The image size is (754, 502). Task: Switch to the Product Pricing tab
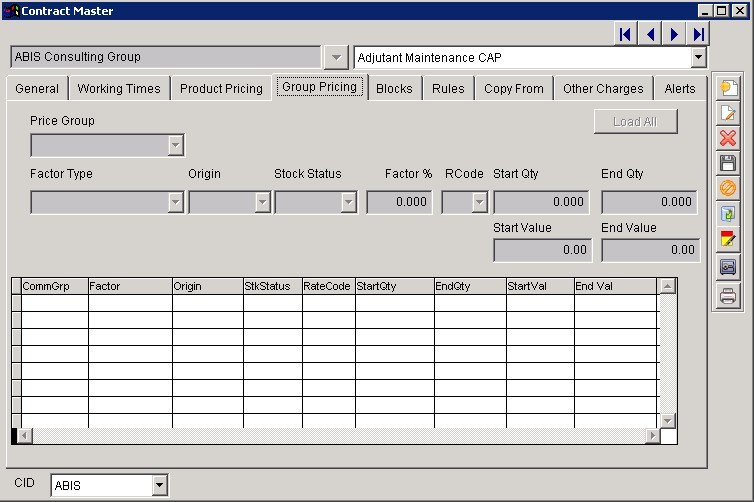[x=221, y=89]
